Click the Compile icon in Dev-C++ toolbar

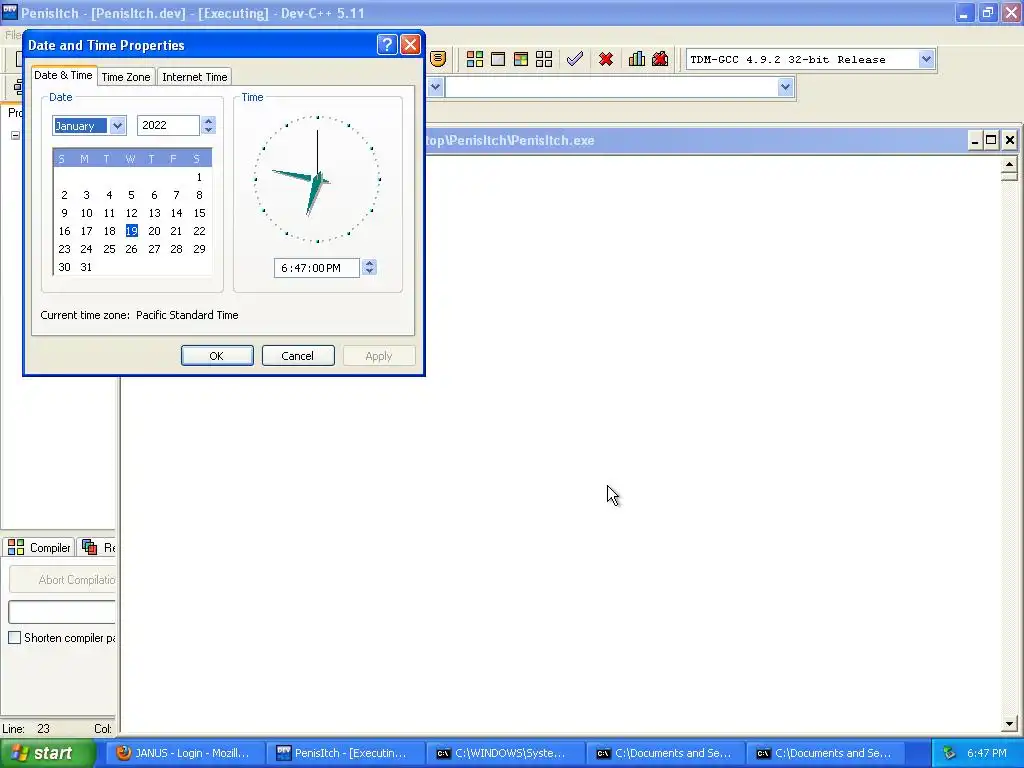475,59
